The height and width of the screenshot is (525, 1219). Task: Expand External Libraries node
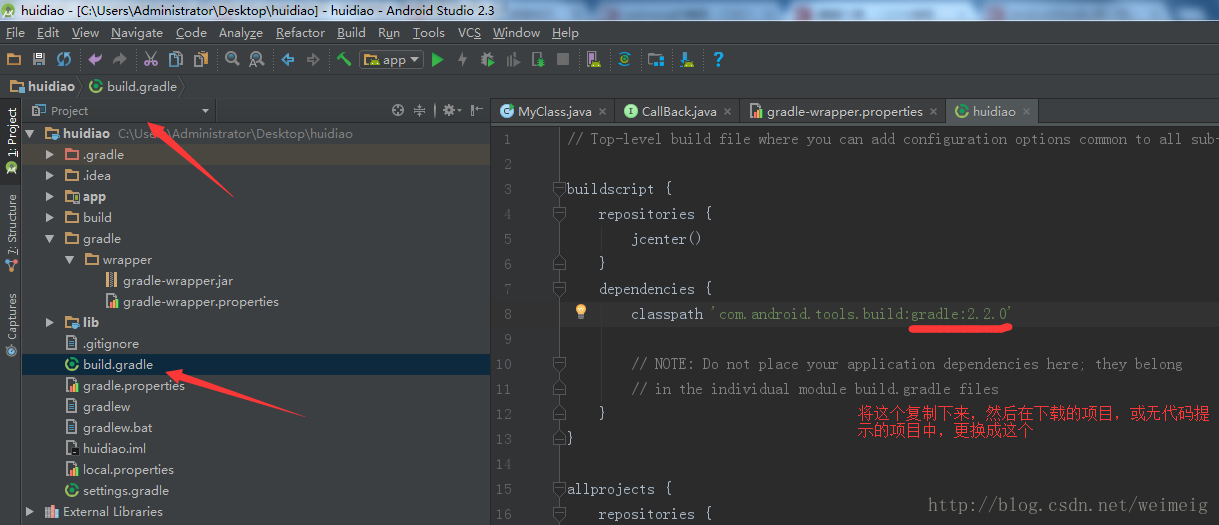coord(30,511)
